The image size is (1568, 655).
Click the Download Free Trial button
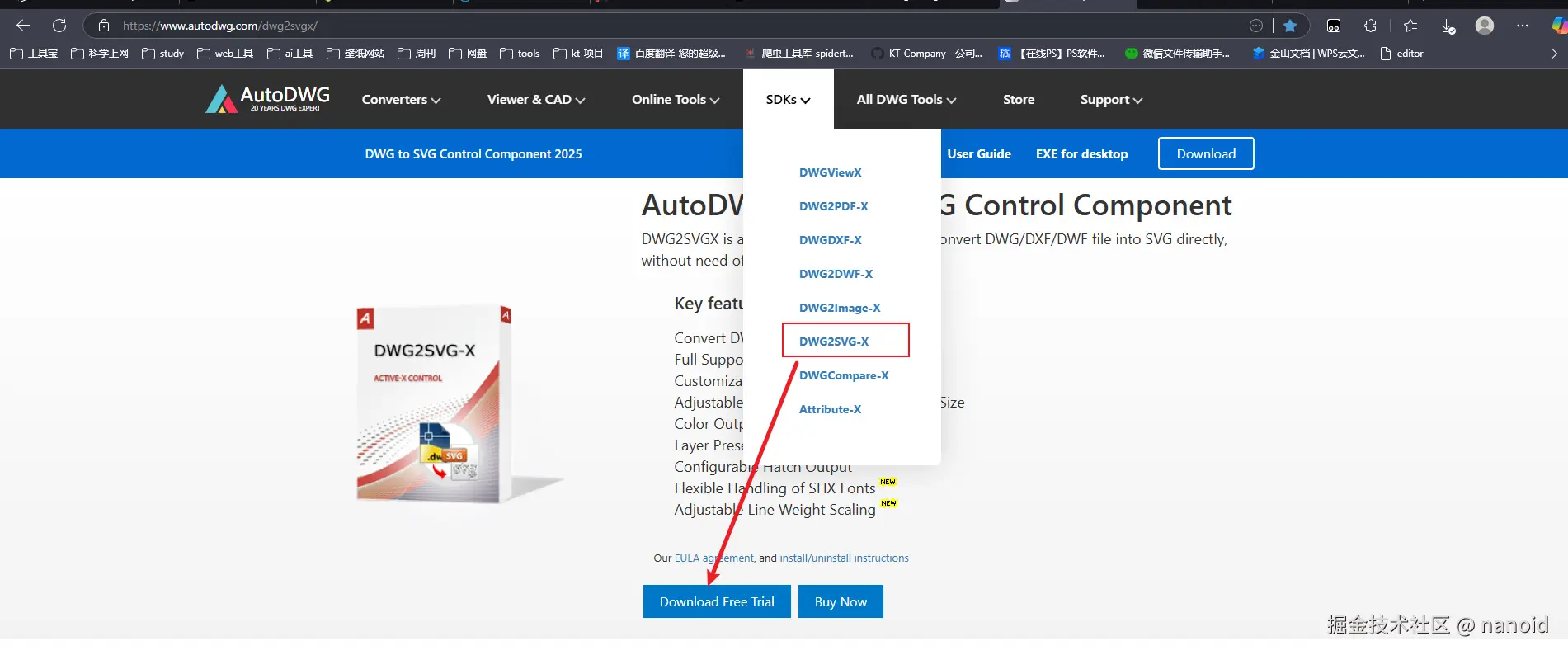tap(717, 601)
